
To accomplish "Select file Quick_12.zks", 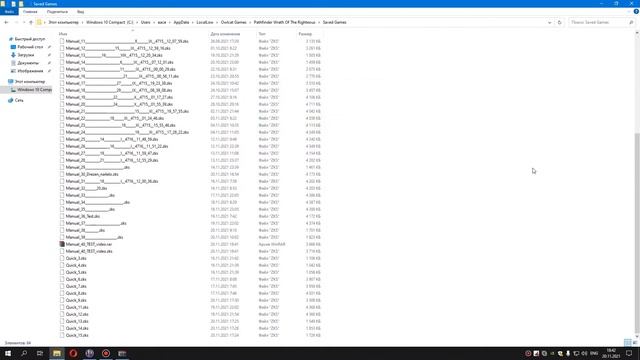I will [x=77, y=314].
